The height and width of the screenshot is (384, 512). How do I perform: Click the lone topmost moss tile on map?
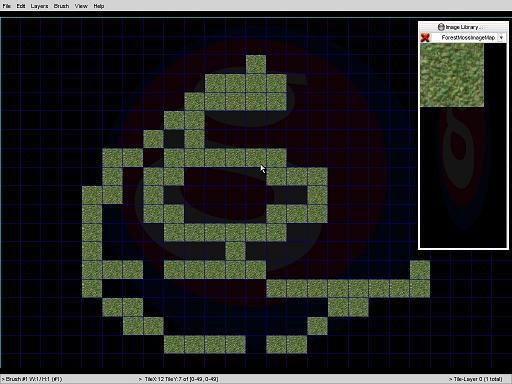click(x=256, y=64)
